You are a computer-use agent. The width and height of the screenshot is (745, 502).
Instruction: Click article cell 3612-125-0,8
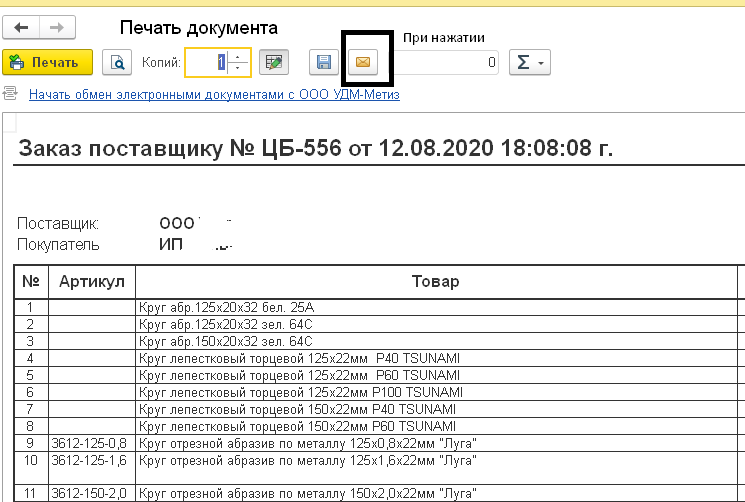click(x=90, y=443)
